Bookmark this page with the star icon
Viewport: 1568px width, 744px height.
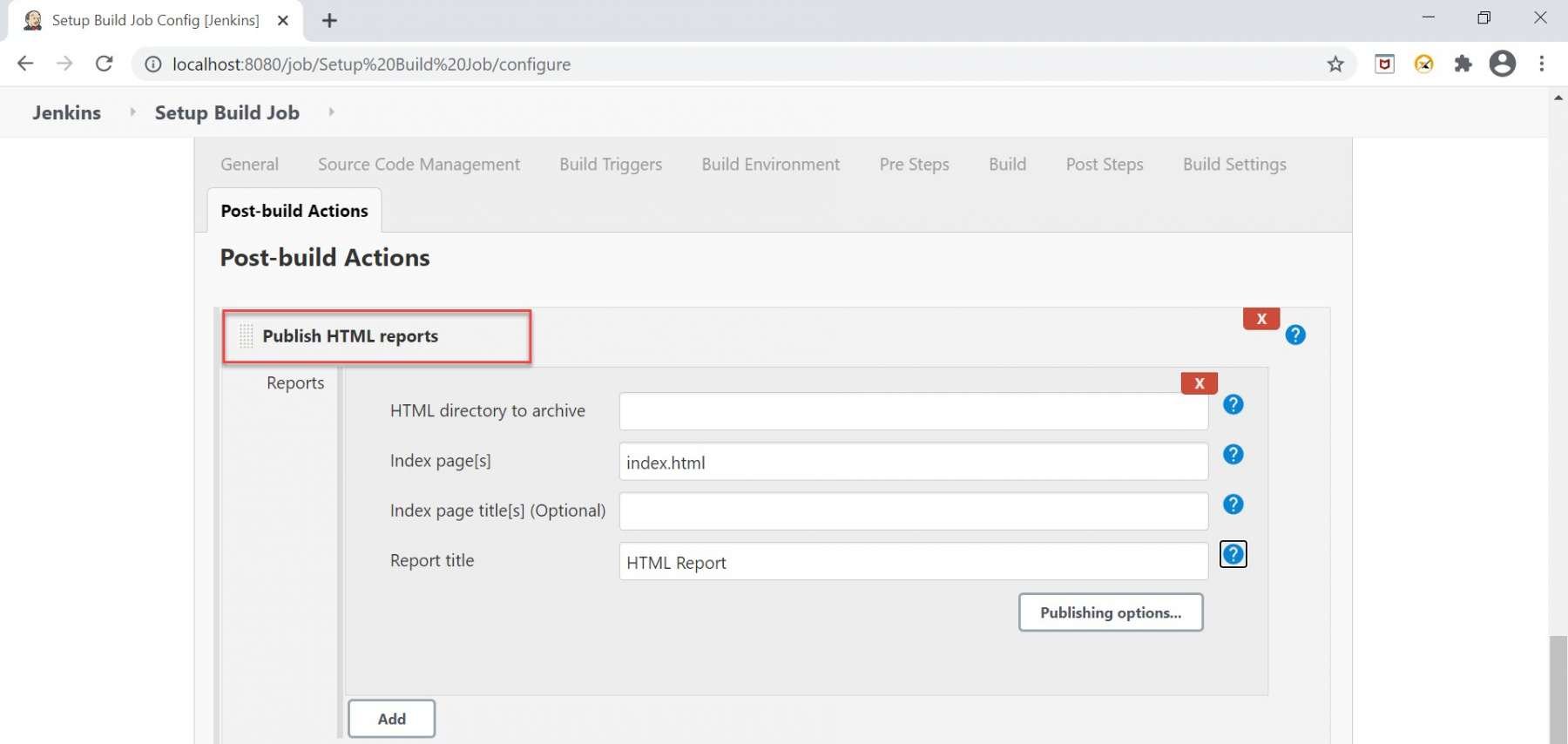tap(1335, 64)
